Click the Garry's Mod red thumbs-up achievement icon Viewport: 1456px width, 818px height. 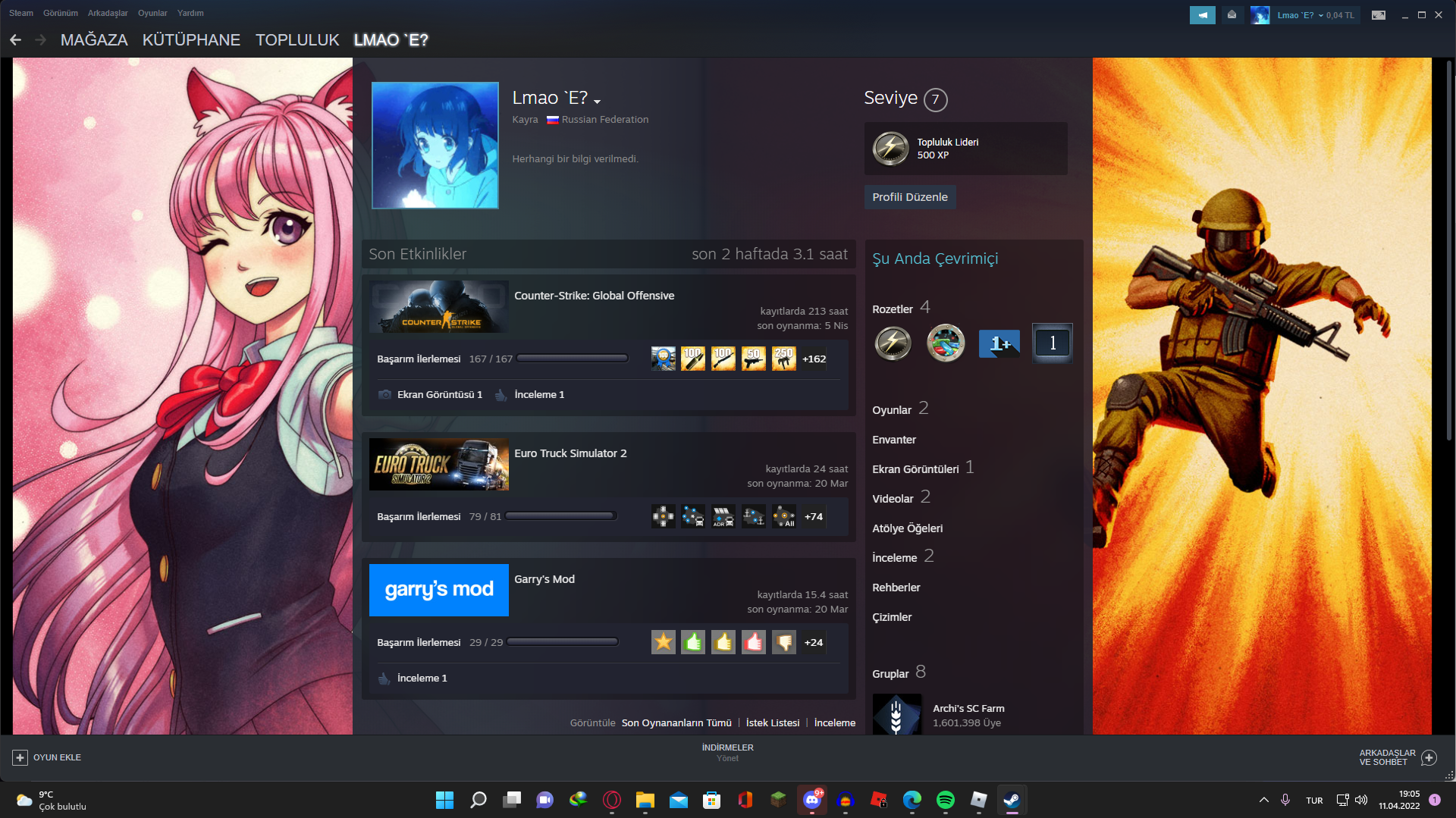tap(754, 642)
